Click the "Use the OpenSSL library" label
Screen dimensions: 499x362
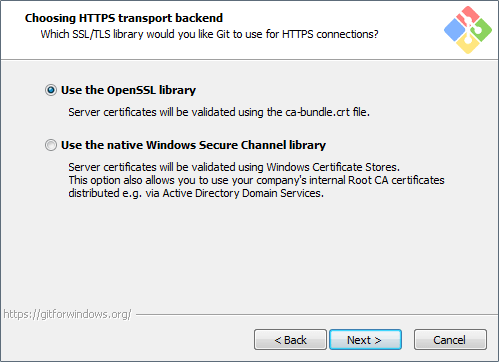[x=128, y=90]
